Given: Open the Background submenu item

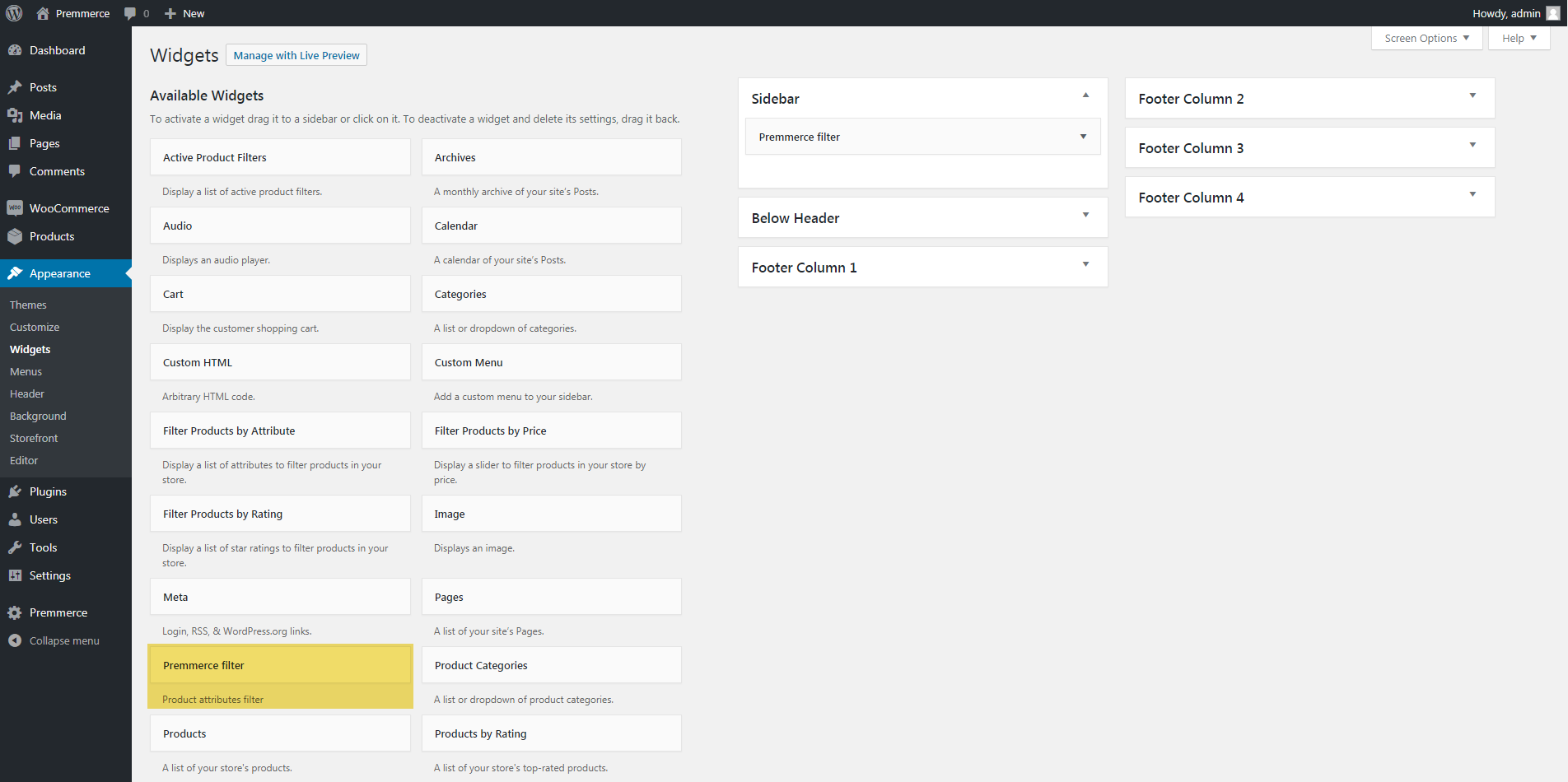Looking at the screenshot, I should coord(38,416).
